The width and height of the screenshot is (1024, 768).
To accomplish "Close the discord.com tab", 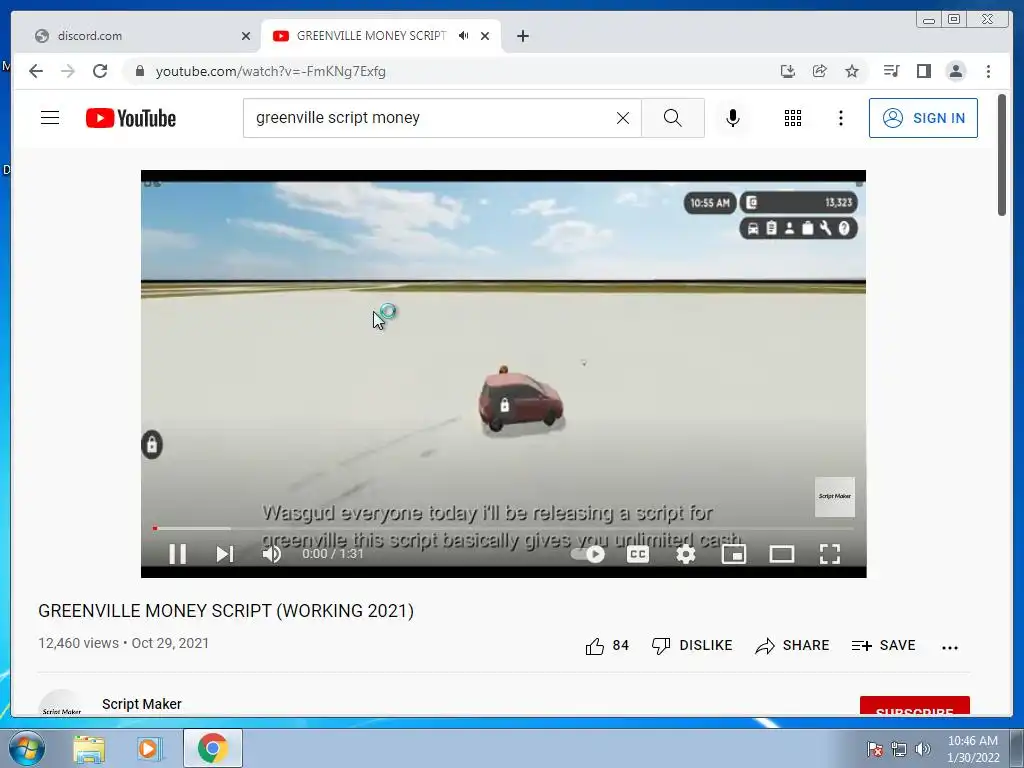I will click(x=246, y=36).
